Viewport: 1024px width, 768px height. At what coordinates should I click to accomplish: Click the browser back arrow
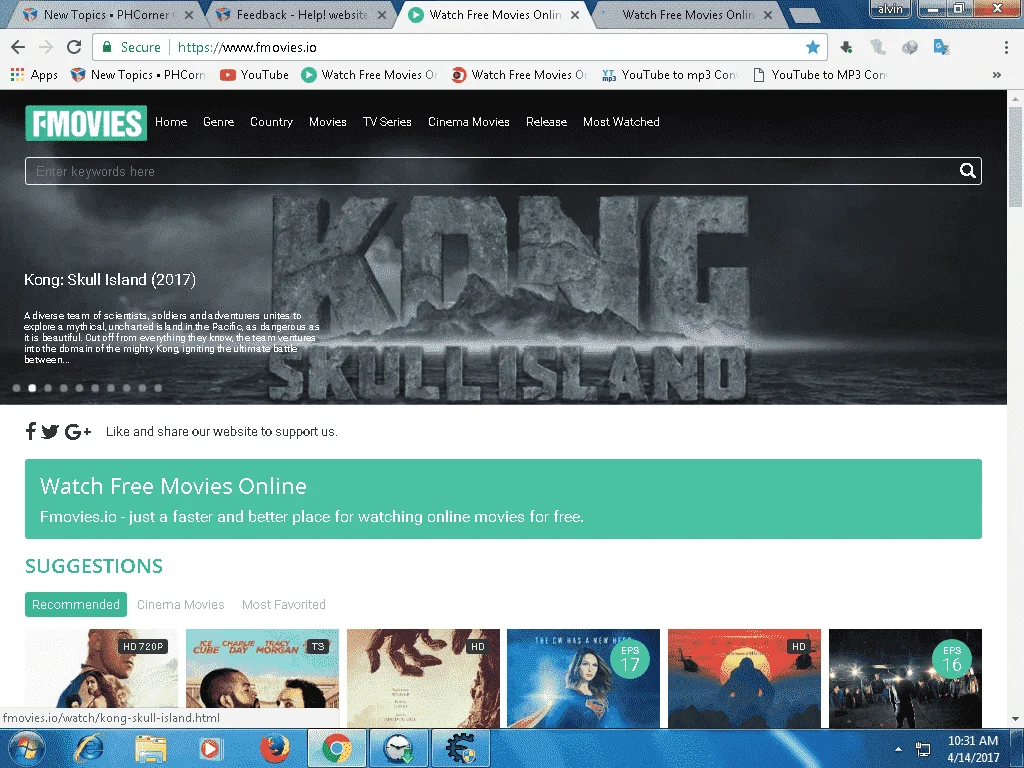pos(18,47)
